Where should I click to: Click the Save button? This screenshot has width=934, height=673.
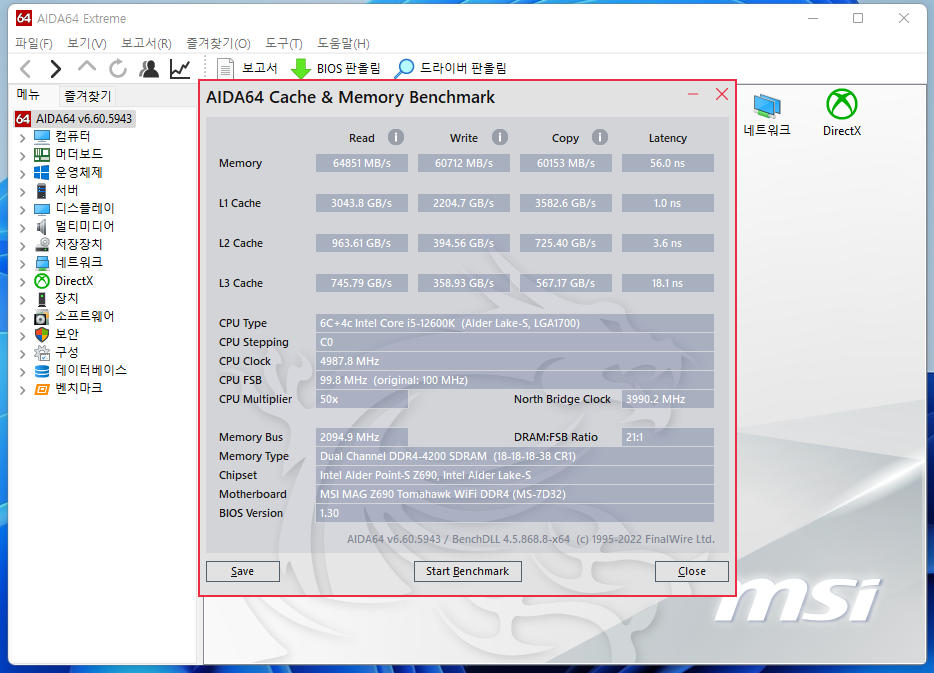(x=242, y=571)
